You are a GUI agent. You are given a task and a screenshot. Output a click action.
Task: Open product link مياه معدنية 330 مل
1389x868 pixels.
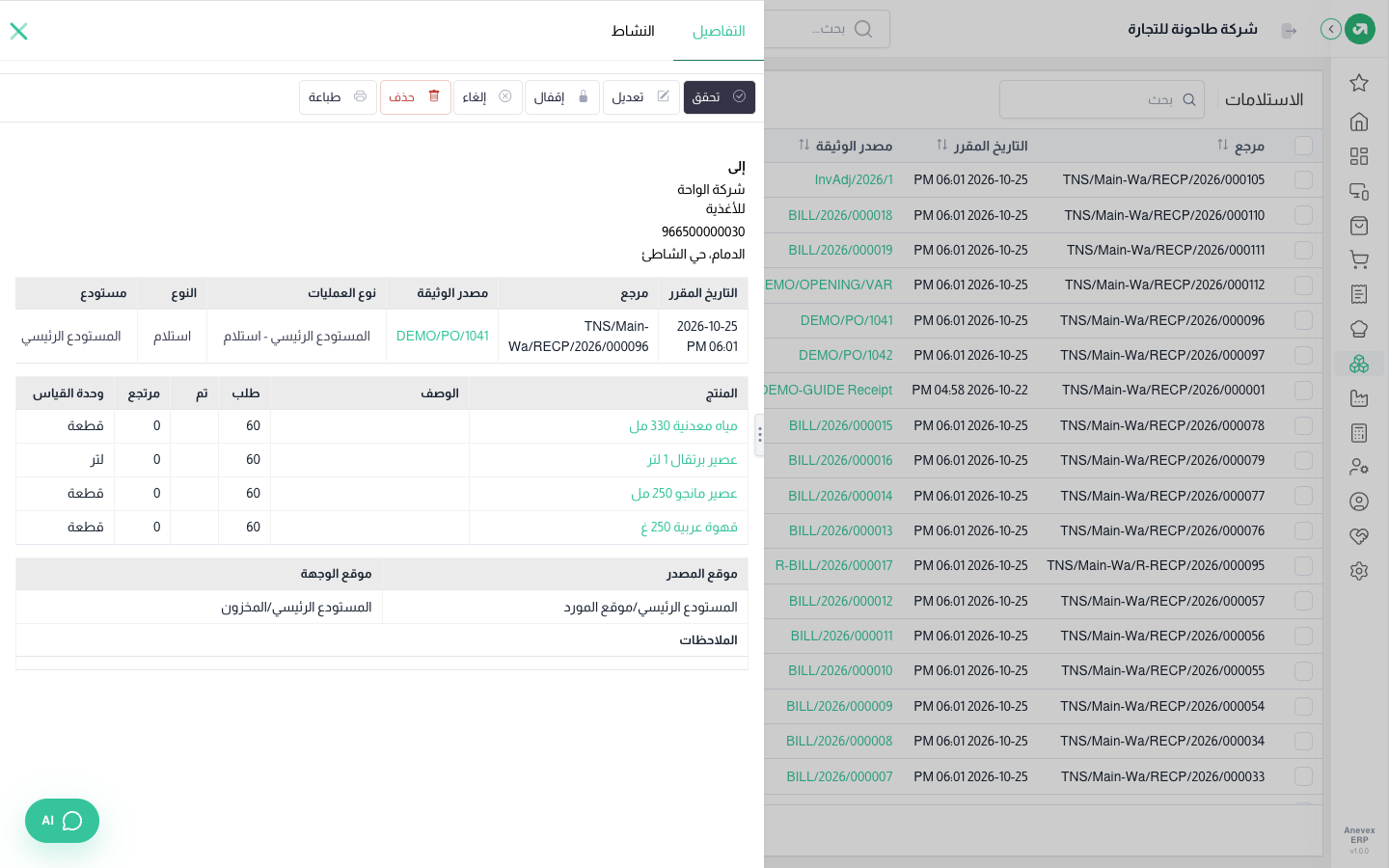[683, 425]
